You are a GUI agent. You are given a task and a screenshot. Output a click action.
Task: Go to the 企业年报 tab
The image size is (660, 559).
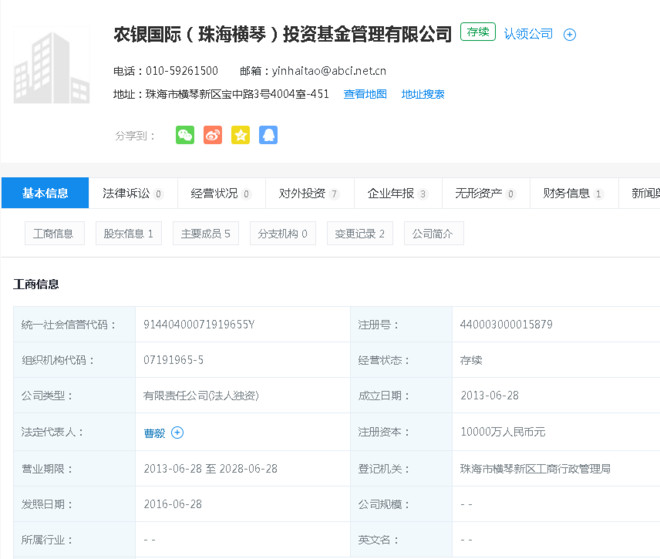(397, 193)
